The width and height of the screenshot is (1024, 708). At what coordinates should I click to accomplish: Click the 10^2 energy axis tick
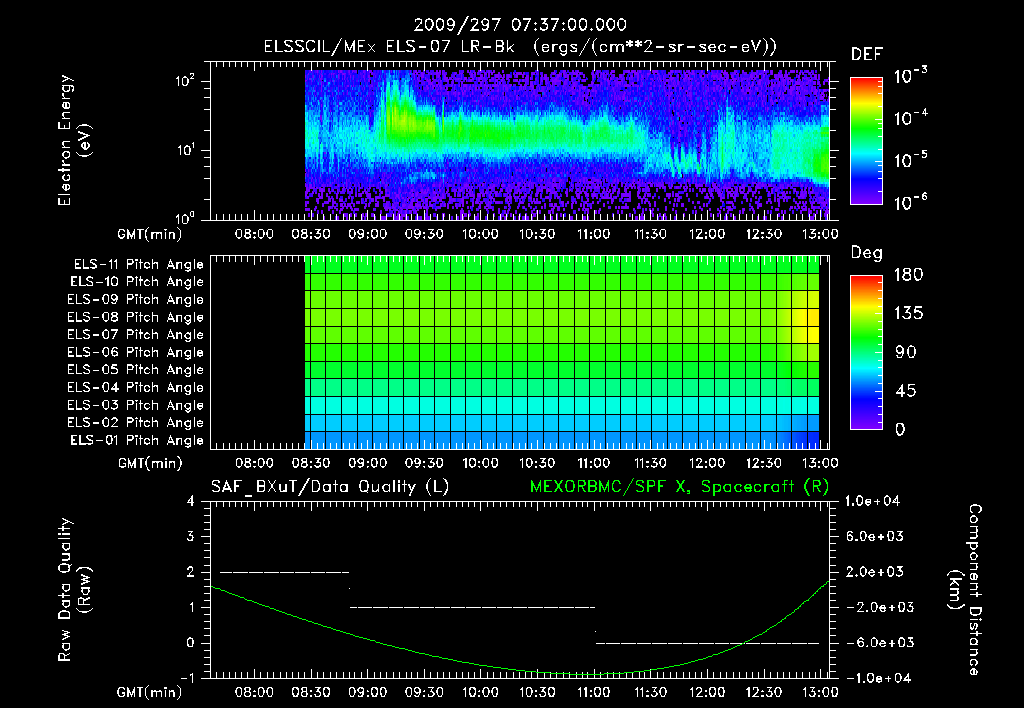click(x=185, y=81)
